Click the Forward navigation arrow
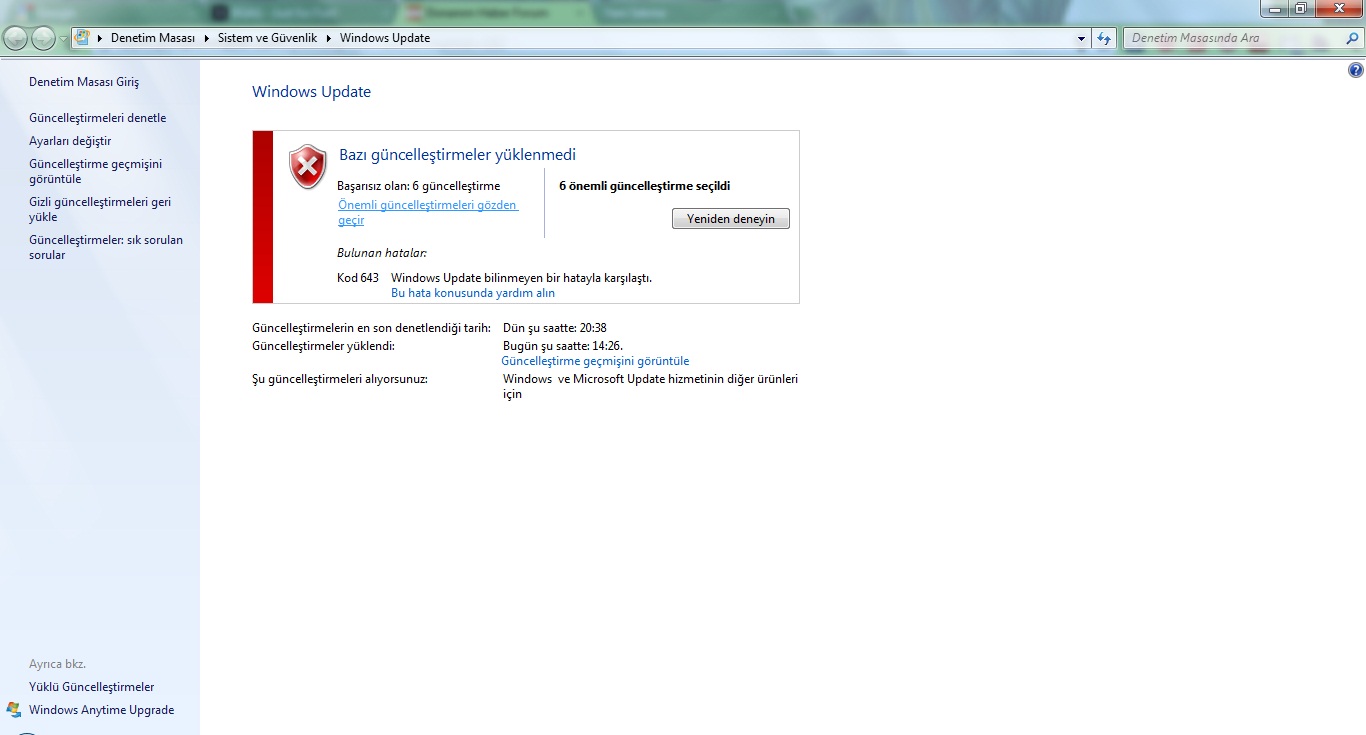Image resolution: width=1366 pixels, height=735 pixels. pyautogui.click(x=43, y=38)
